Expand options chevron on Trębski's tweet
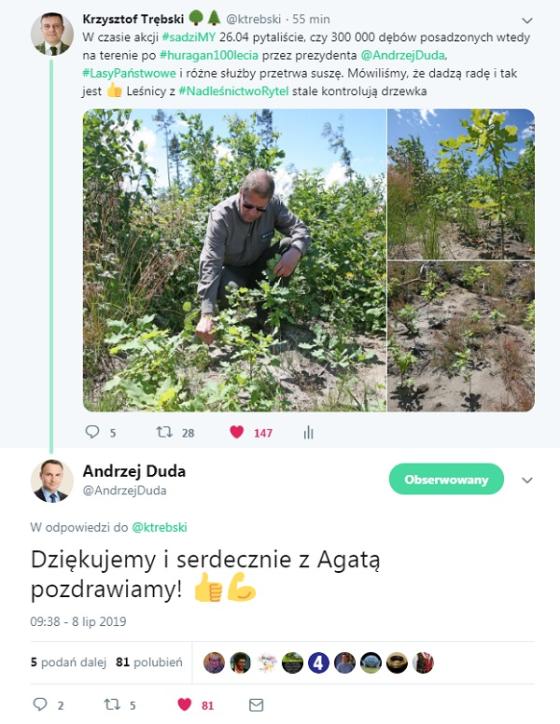Image resolution: width=560 pixels, height=724 pixels. (527, 20)
